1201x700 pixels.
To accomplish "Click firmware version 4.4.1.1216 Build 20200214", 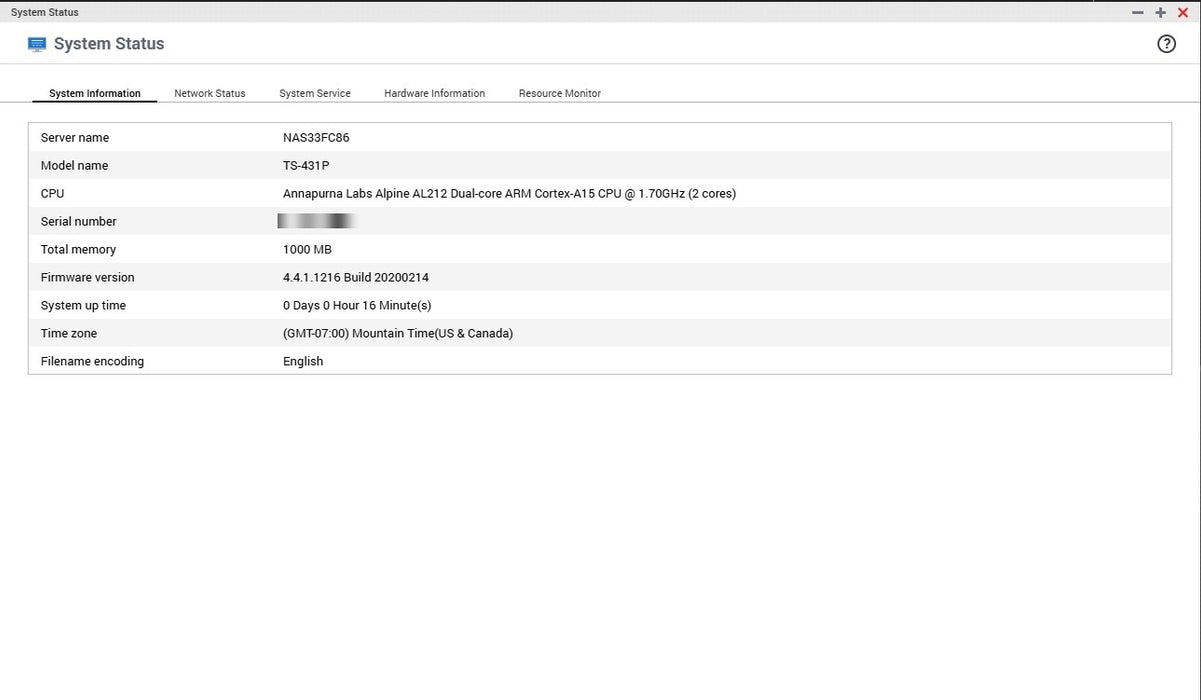I will click(356, 278).
